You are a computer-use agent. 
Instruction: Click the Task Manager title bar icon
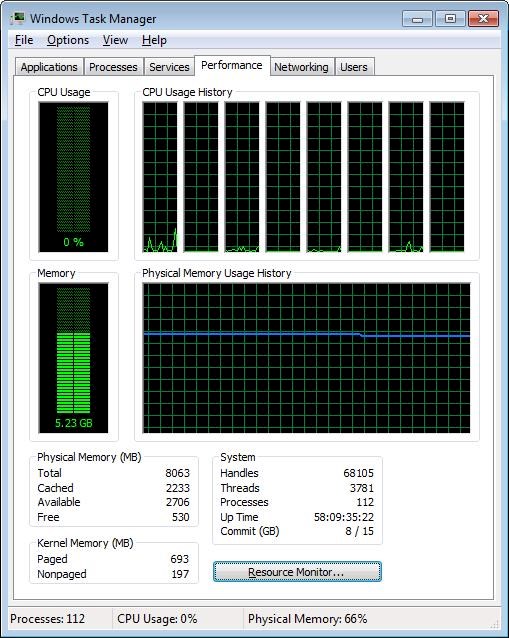[17, 19]
